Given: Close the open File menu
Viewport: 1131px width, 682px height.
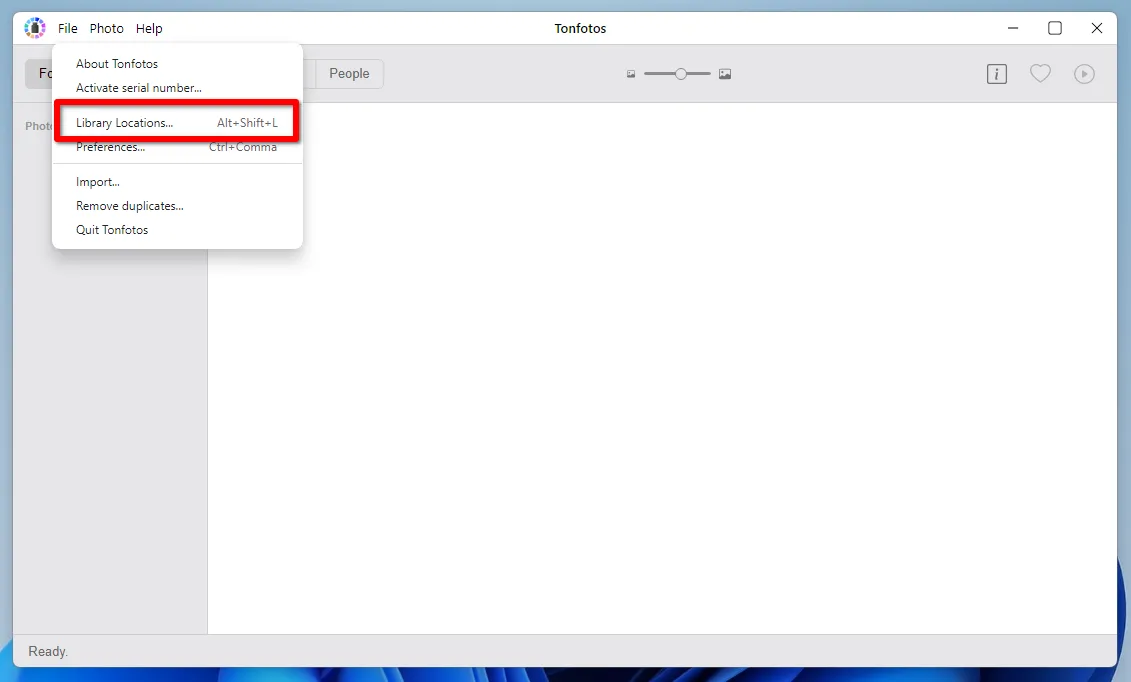Looking at the screenshot, I should 67,28.
